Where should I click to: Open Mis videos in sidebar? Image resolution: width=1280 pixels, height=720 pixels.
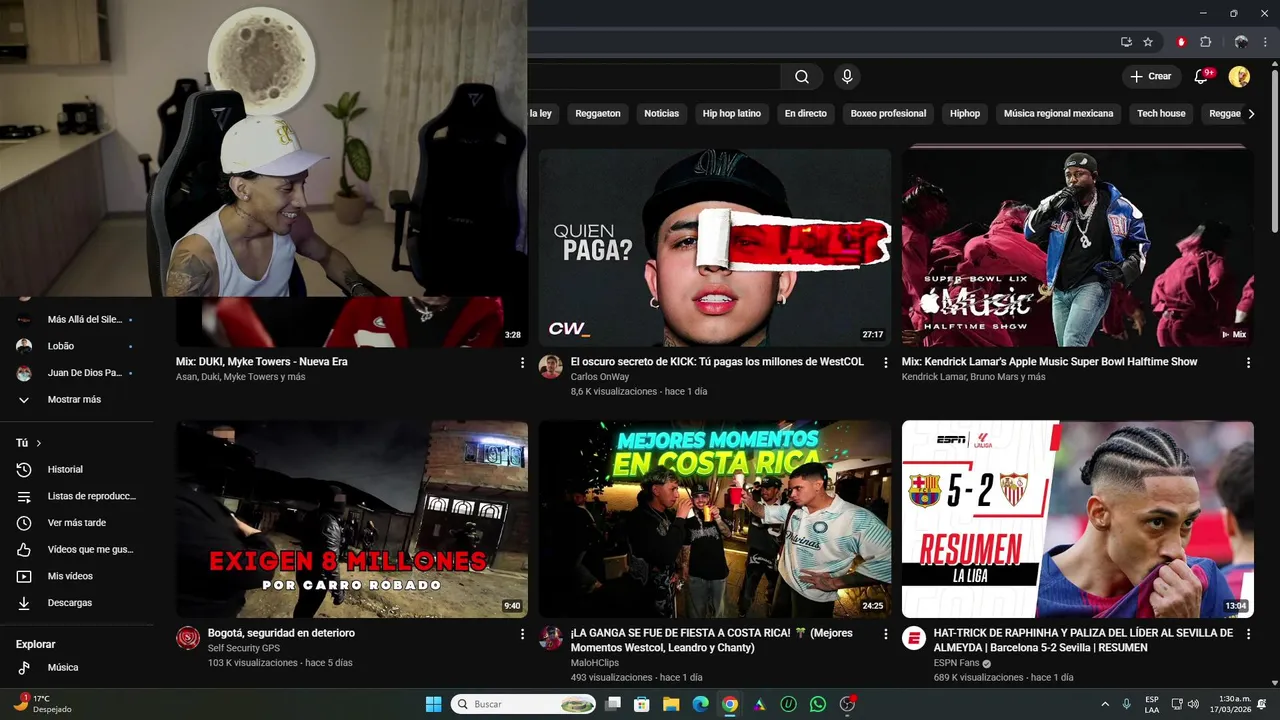(x=77, y=576)
